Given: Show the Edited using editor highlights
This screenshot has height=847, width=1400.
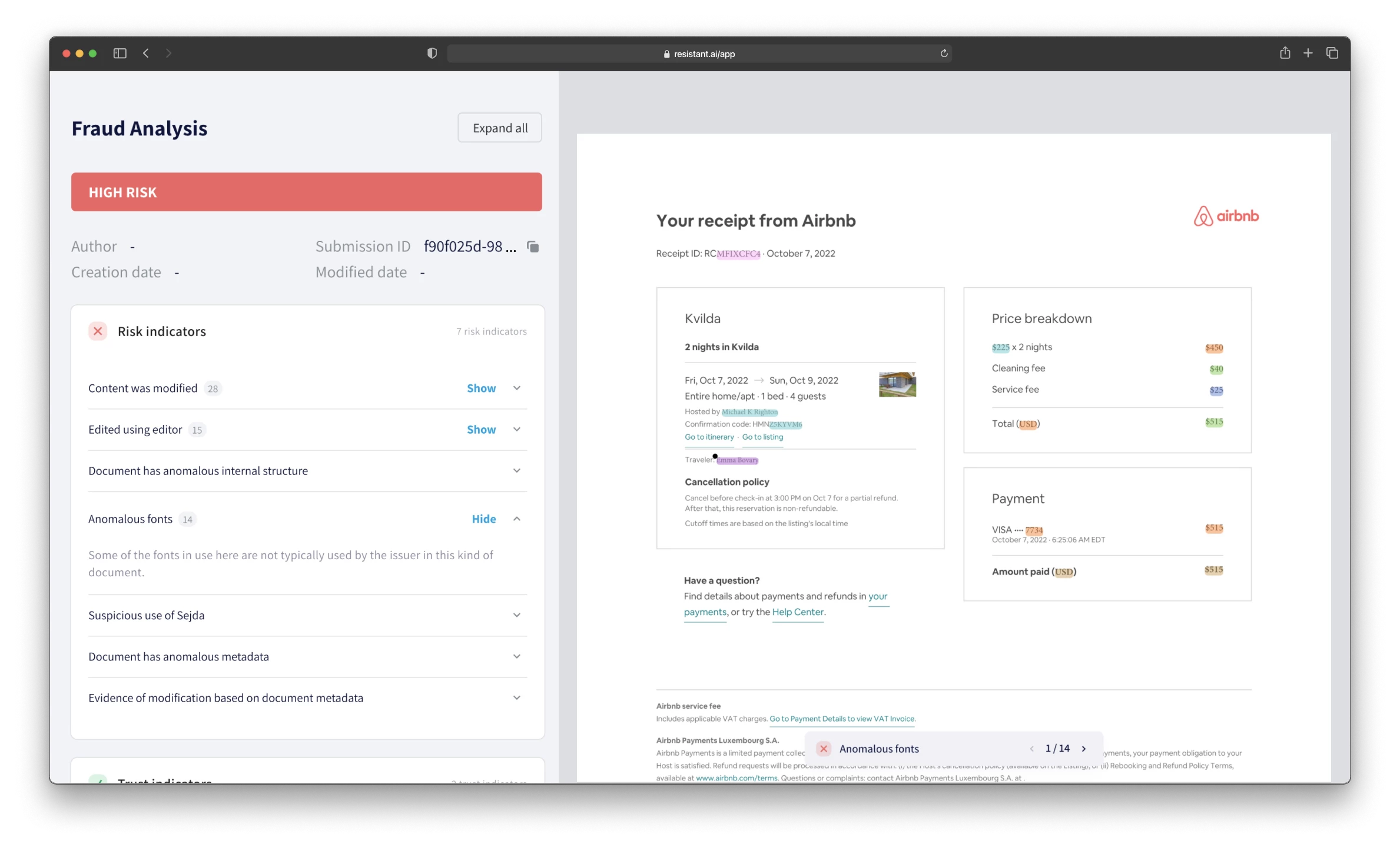Looking at the screenshot, I should click(x=481, y=430).
